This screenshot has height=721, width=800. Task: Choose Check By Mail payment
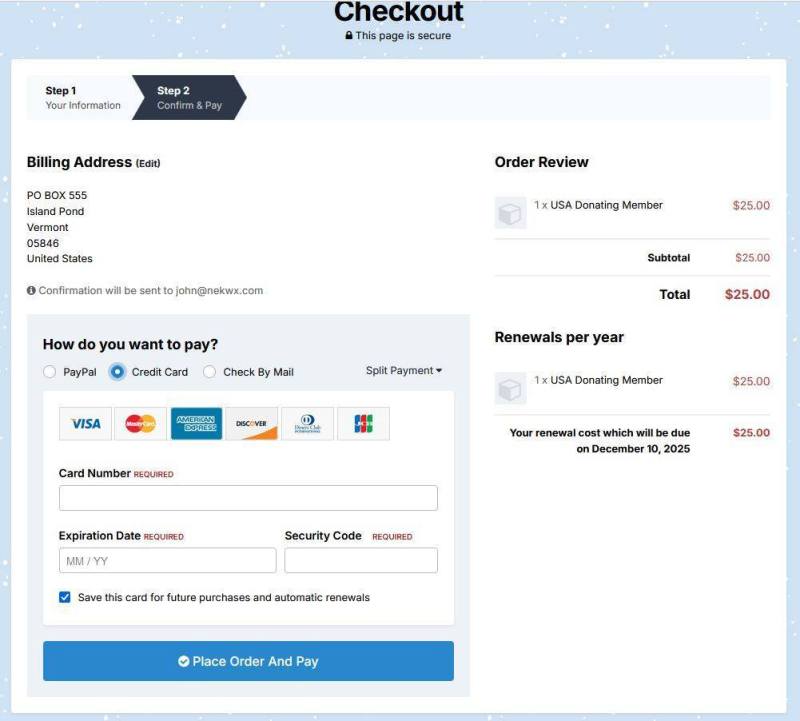pyautogui.click(x=209, y=372)
